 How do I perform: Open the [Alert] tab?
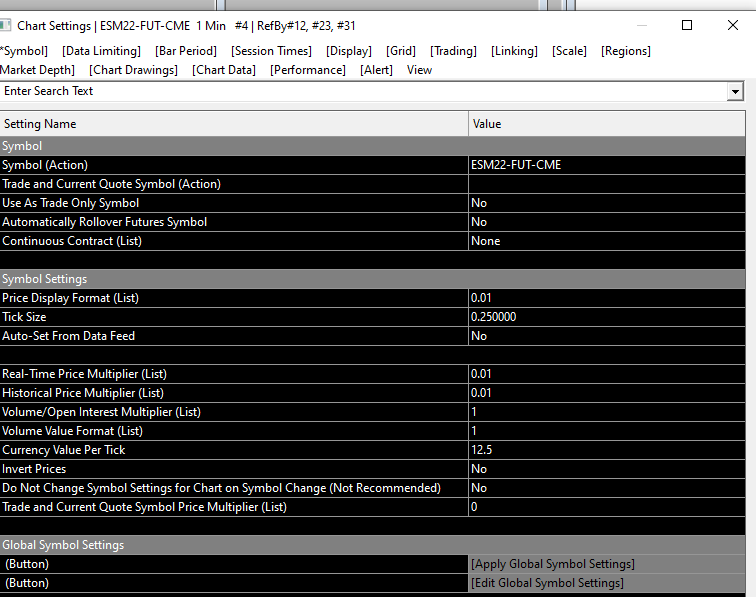click(x=376, y=70)
